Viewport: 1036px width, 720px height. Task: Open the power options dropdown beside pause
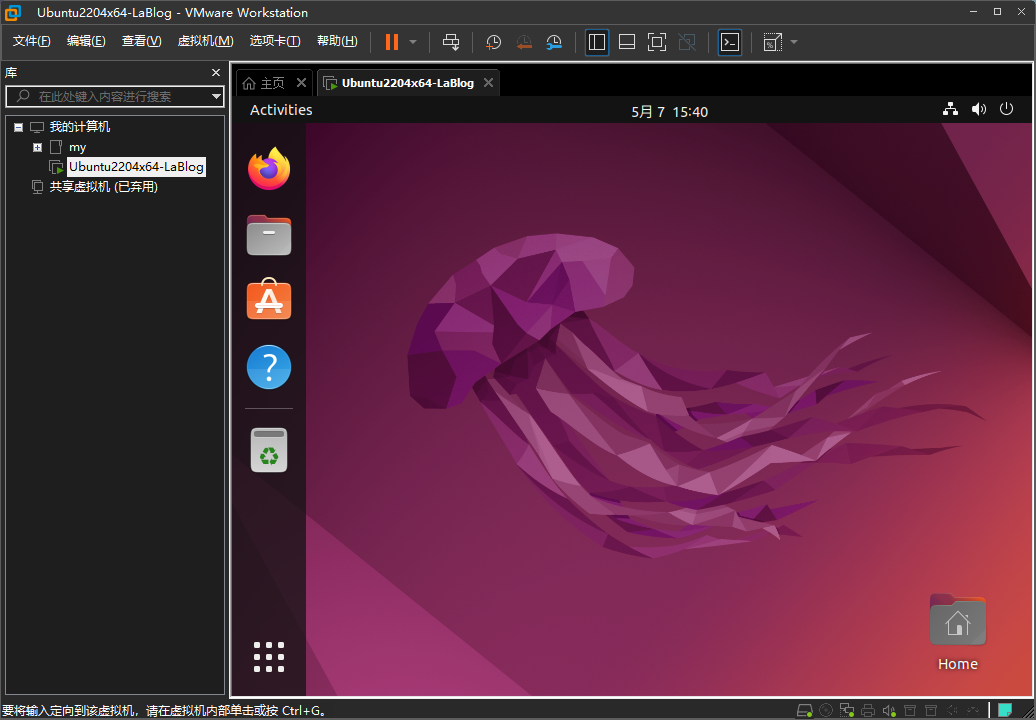[x=413, y=42]
